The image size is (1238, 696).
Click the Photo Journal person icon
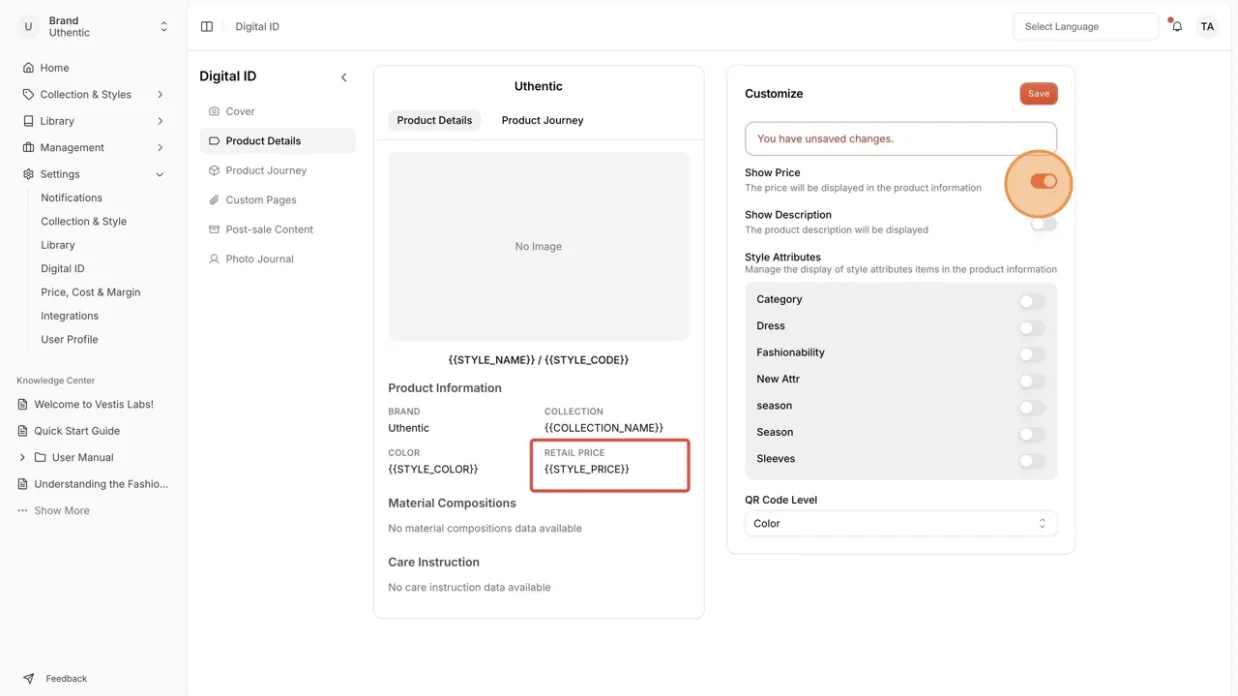pyautogui.click(x=214, y=259)
